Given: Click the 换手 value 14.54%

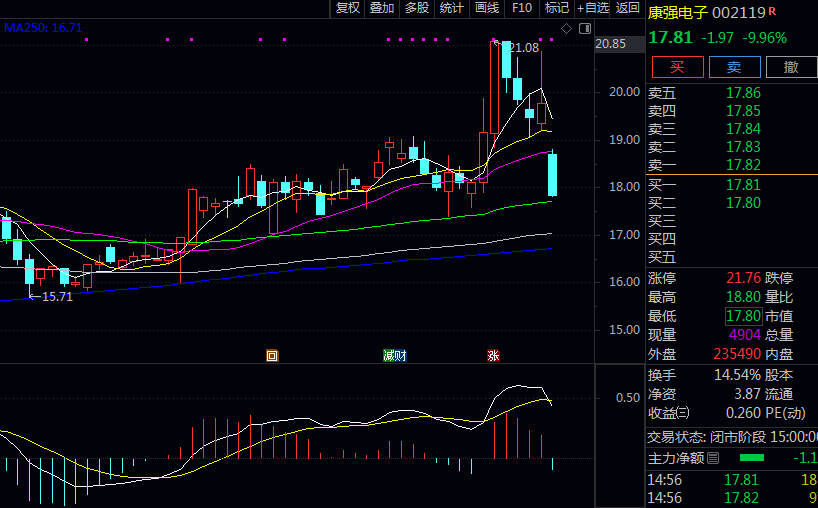Looking at the screenshot, I should (x=737, y=374).
